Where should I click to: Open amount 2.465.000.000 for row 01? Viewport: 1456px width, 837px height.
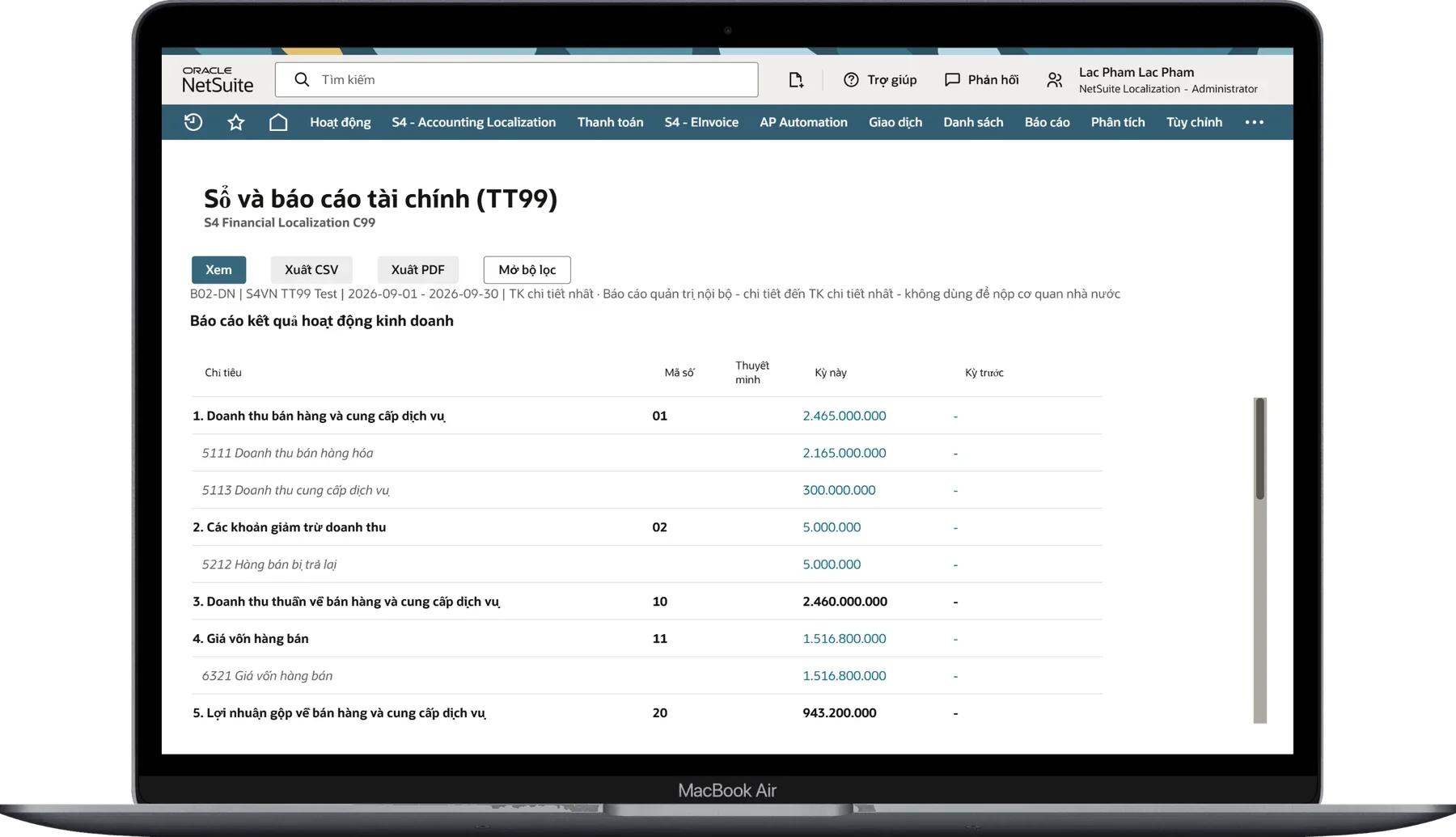click(844, 416)
